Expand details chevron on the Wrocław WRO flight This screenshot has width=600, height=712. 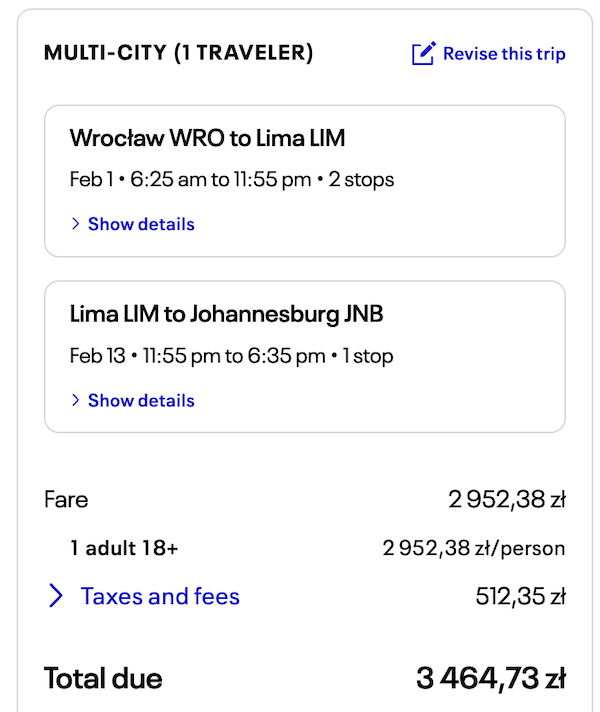tap(76, 224)
